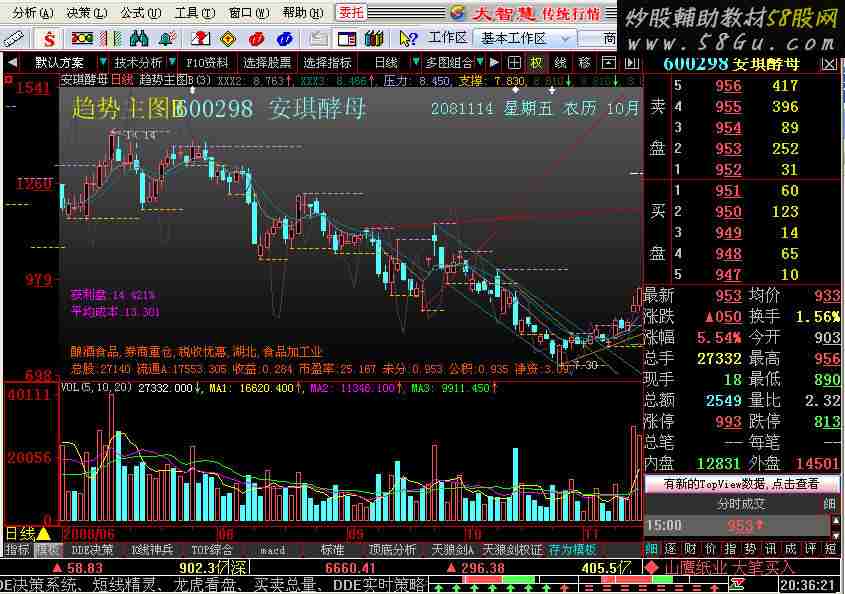Select the 指 tab in side panel

tap(730, 549)
